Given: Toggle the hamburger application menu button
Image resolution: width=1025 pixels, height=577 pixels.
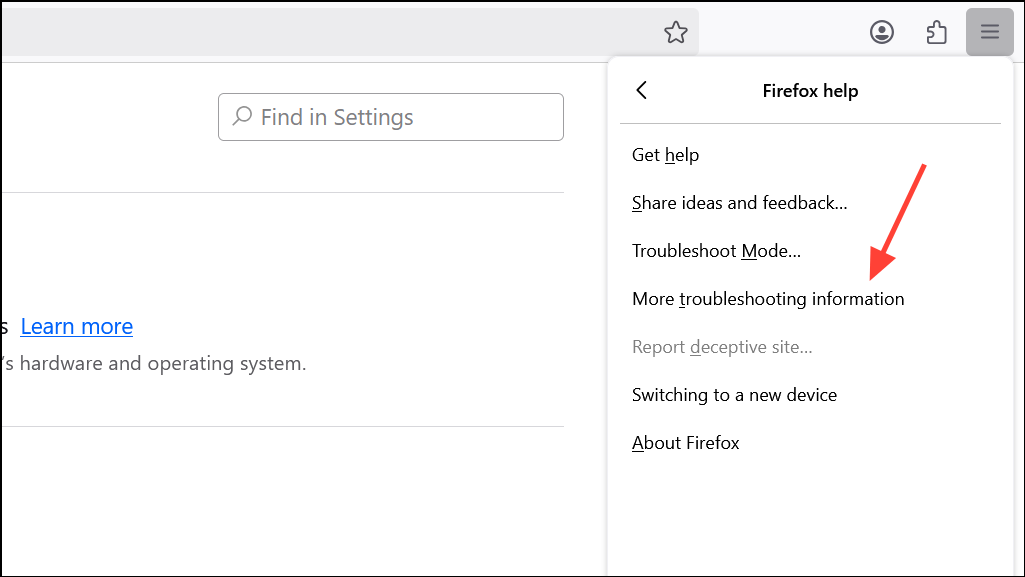Looking at the screenshot, I should pyautogui.click(x=990, y=32).
